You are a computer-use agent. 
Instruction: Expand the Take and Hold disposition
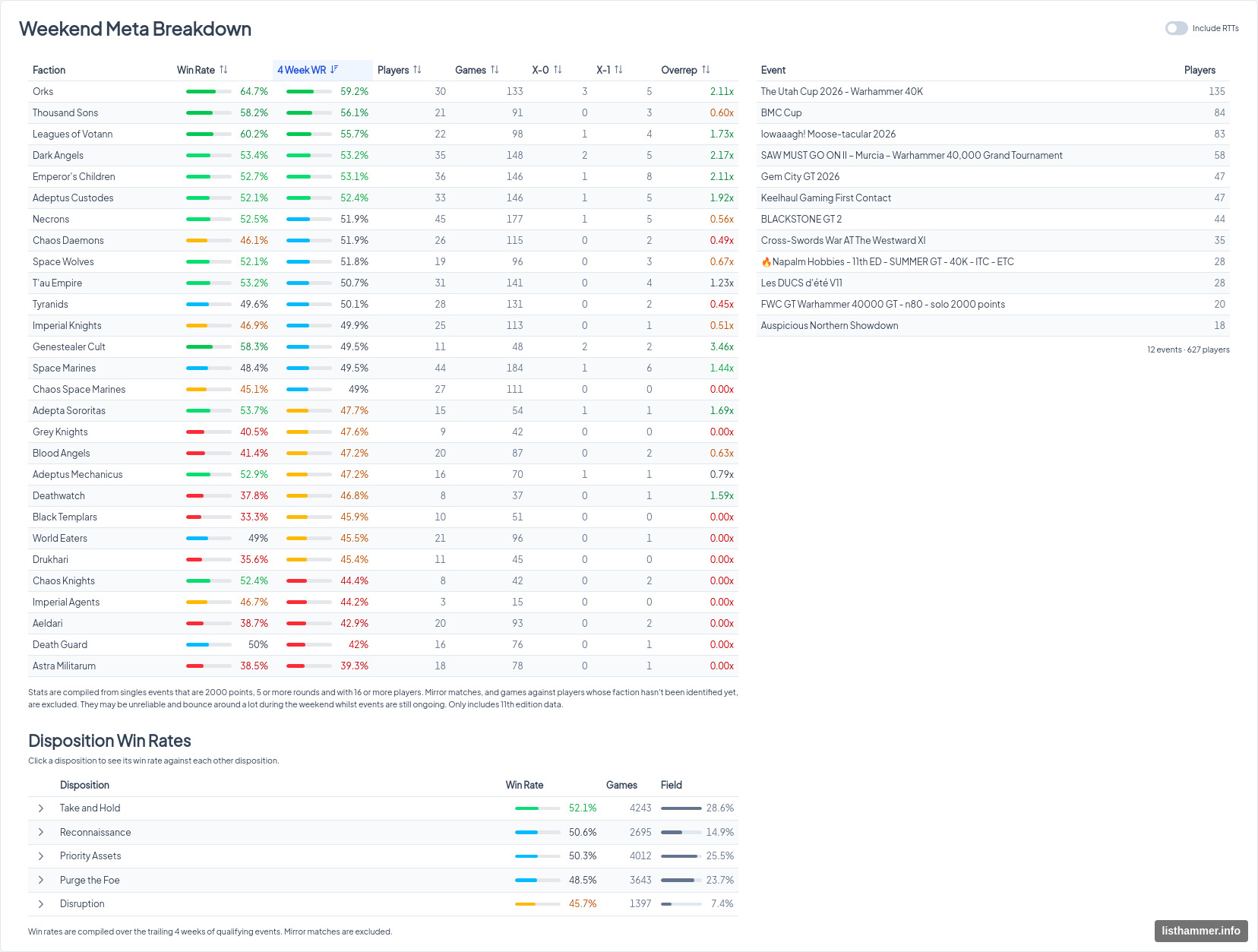tap(41, 808)
